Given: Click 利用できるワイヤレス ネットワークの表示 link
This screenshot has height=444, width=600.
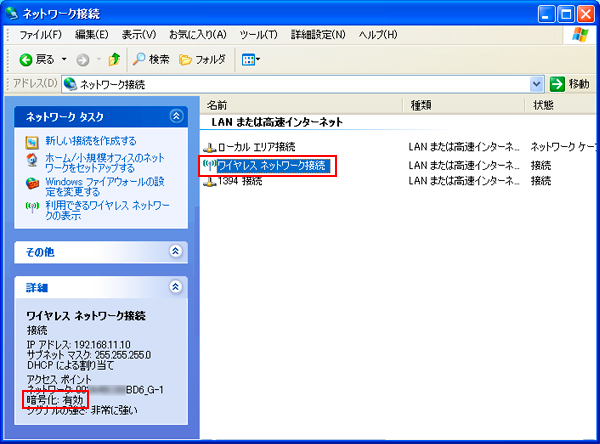Looking at the screenshot, I should tap(107, 210).
